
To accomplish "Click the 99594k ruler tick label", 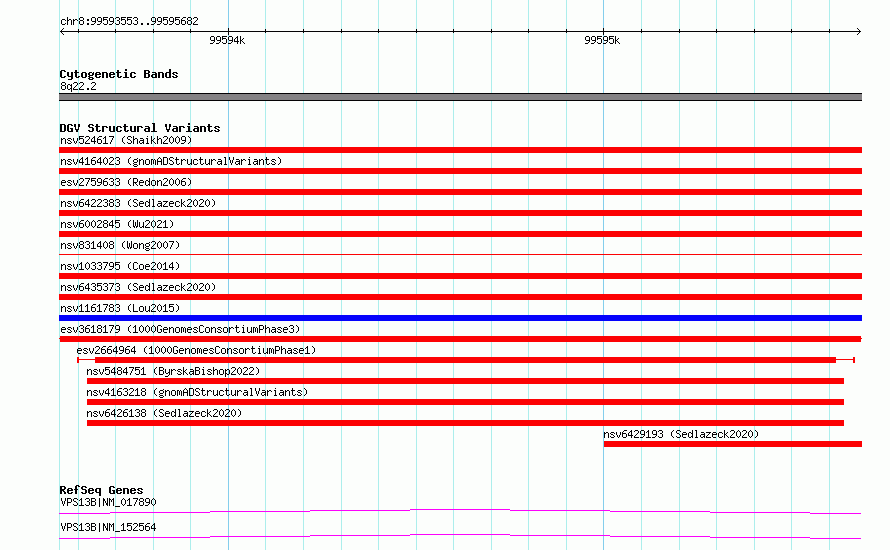I will (x=227, y=40).
